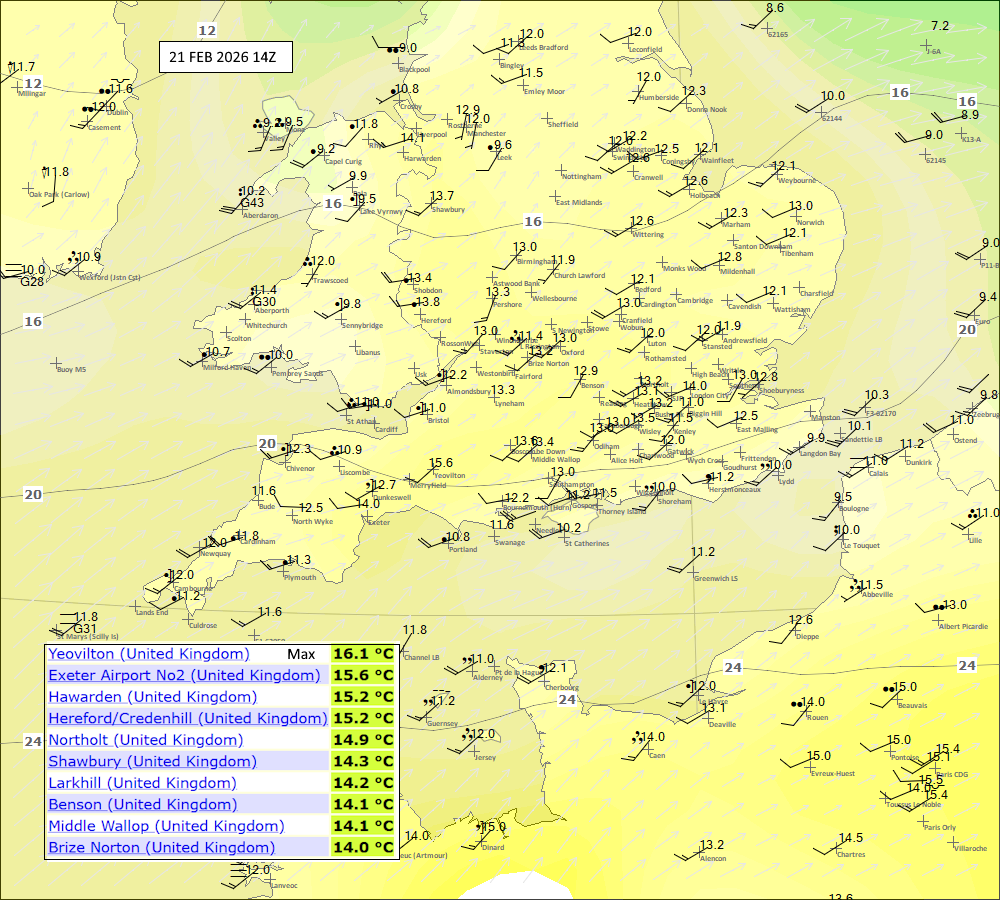Viewport: 1000px width, 900px height.
Task: Click the Hawarden (United Kingdom) link
Action: coord(152,697)
